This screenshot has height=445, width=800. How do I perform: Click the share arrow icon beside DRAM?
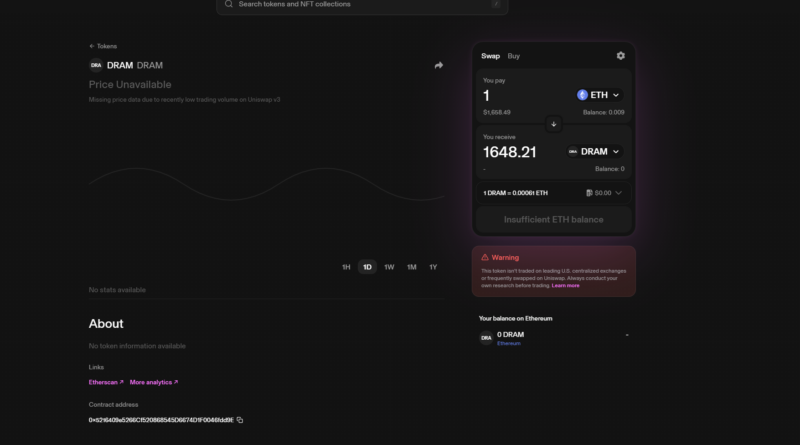[x=438, y=66]
